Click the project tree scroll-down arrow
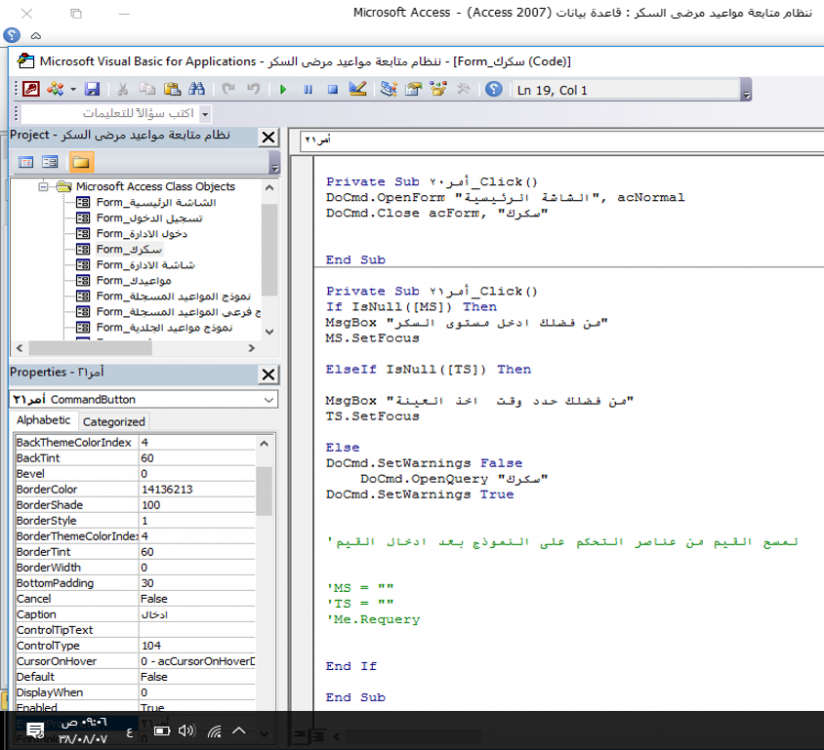 [270, 332]
